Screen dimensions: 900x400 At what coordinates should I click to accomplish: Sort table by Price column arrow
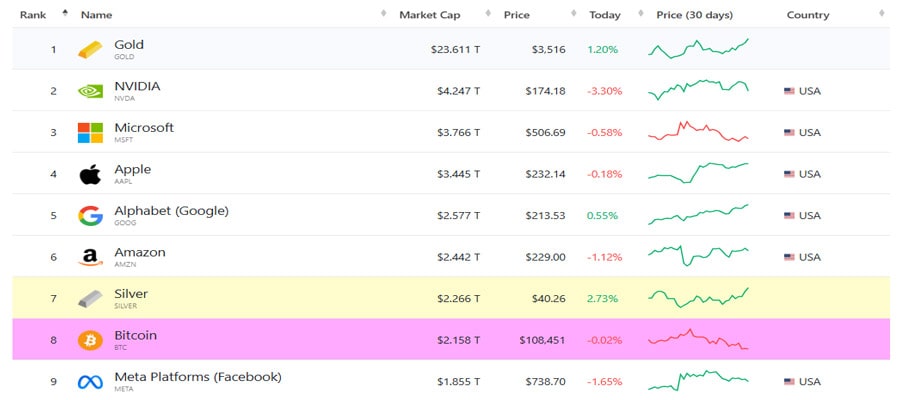point(573,13)
